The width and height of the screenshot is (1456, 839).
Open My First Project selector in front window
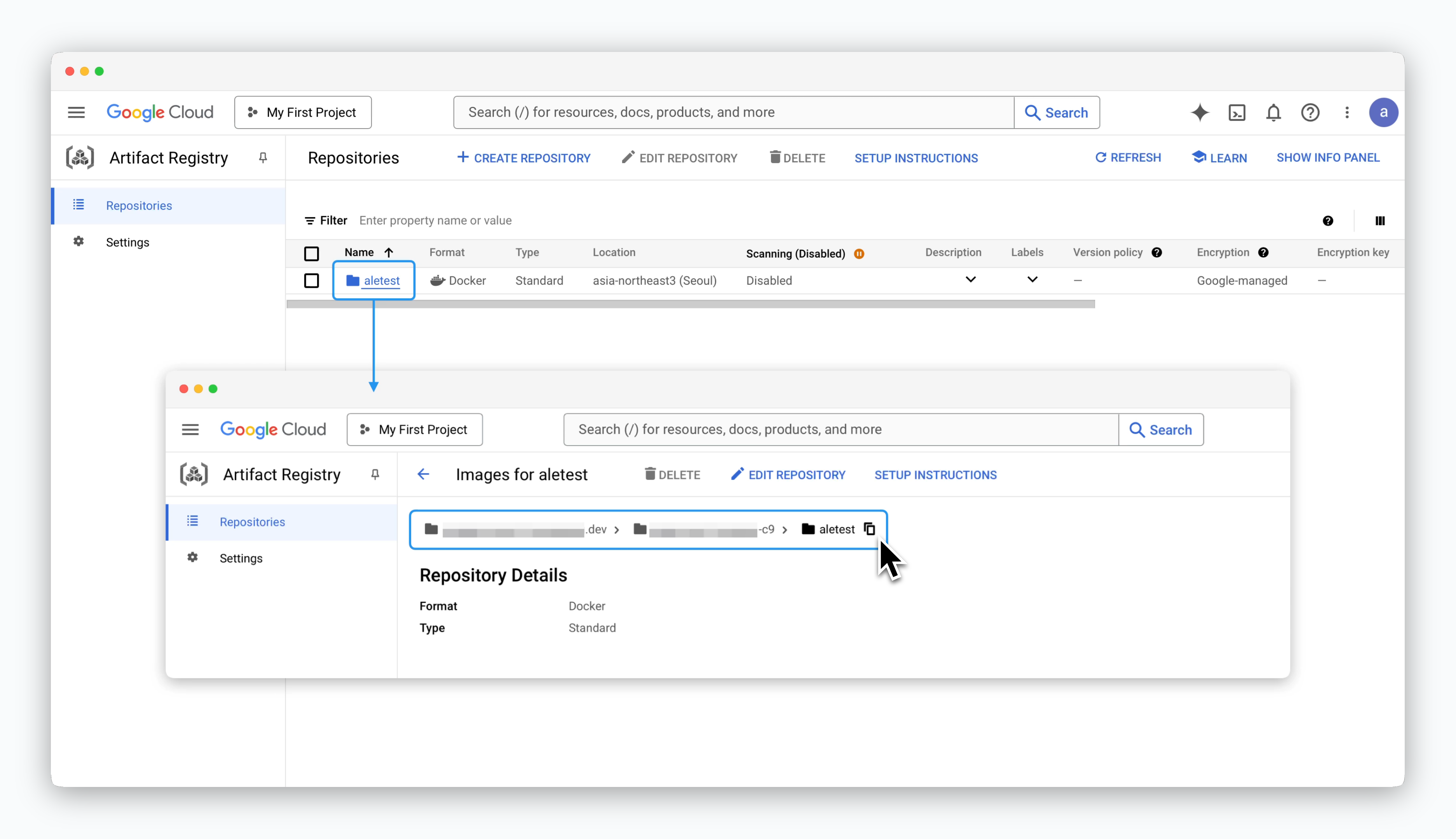pyautogui.click(x=415, y=430)
